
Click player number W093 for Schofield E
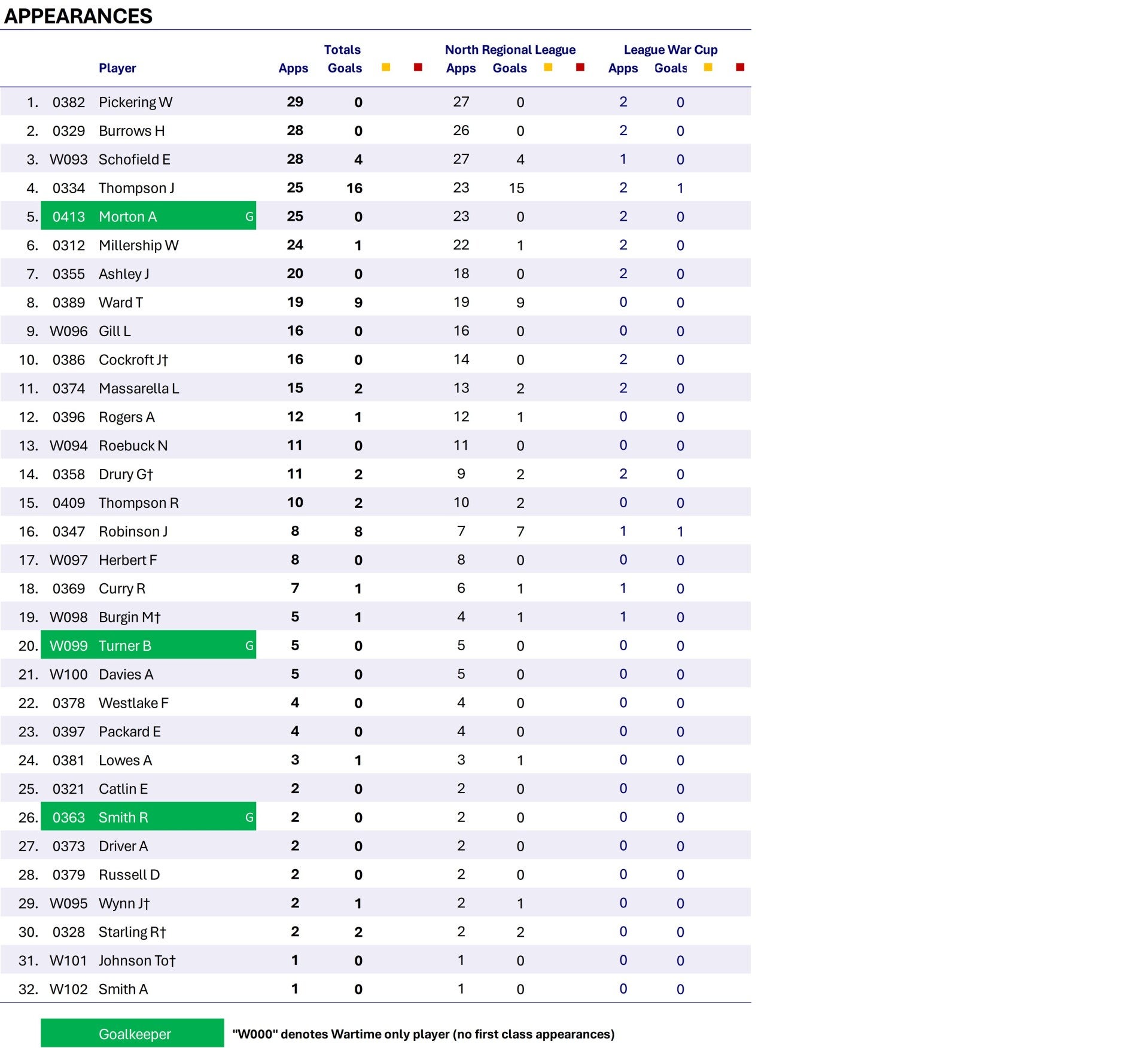tap(68, 160)
